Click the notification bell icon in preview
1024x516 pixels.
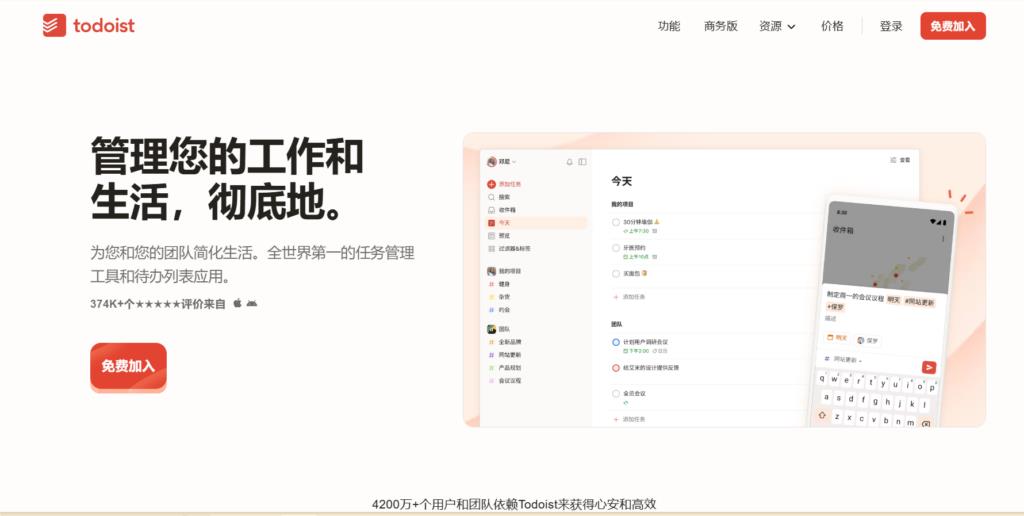coord(569,161)
